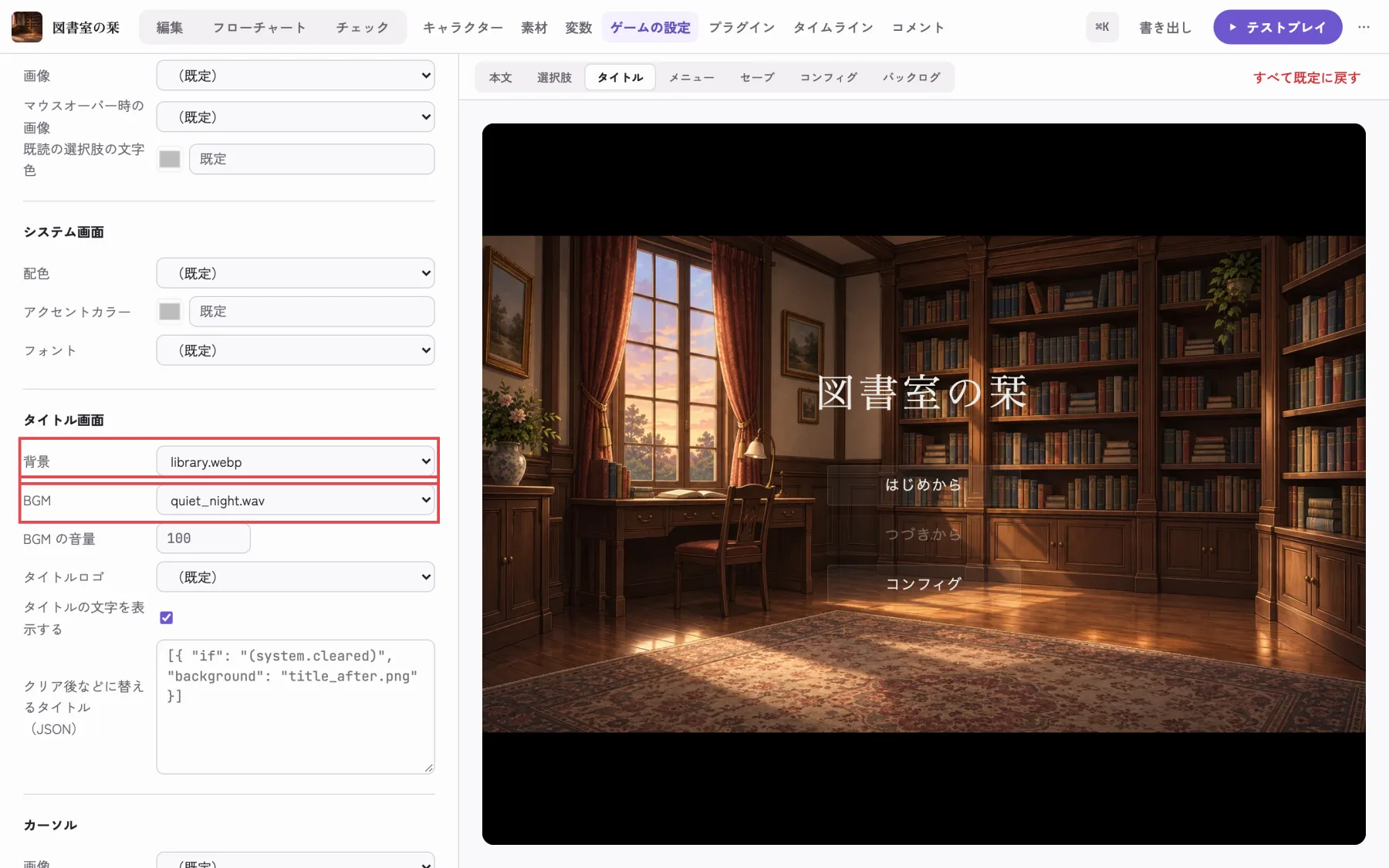Screen dimensions: 1389x868
Task: Click the クリア後 title JSON text area
Action: [296, 707]
